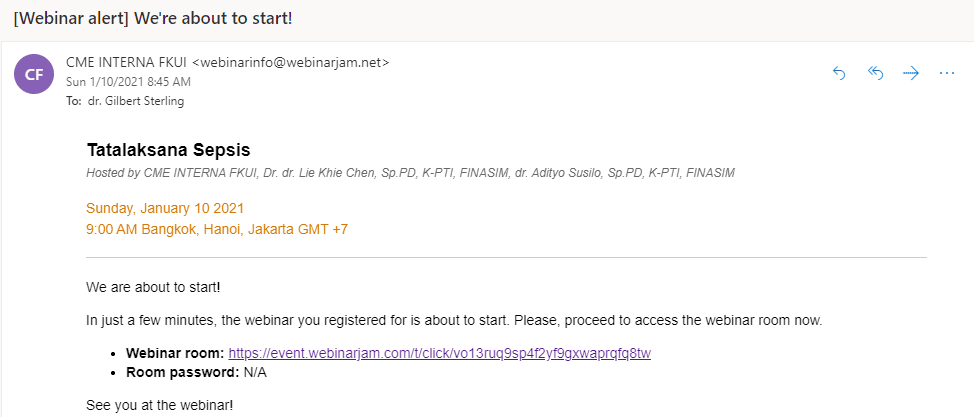Open the More actions ellipsis menu
This screenshot has width=974, height=417.
[x=947, y=73]
